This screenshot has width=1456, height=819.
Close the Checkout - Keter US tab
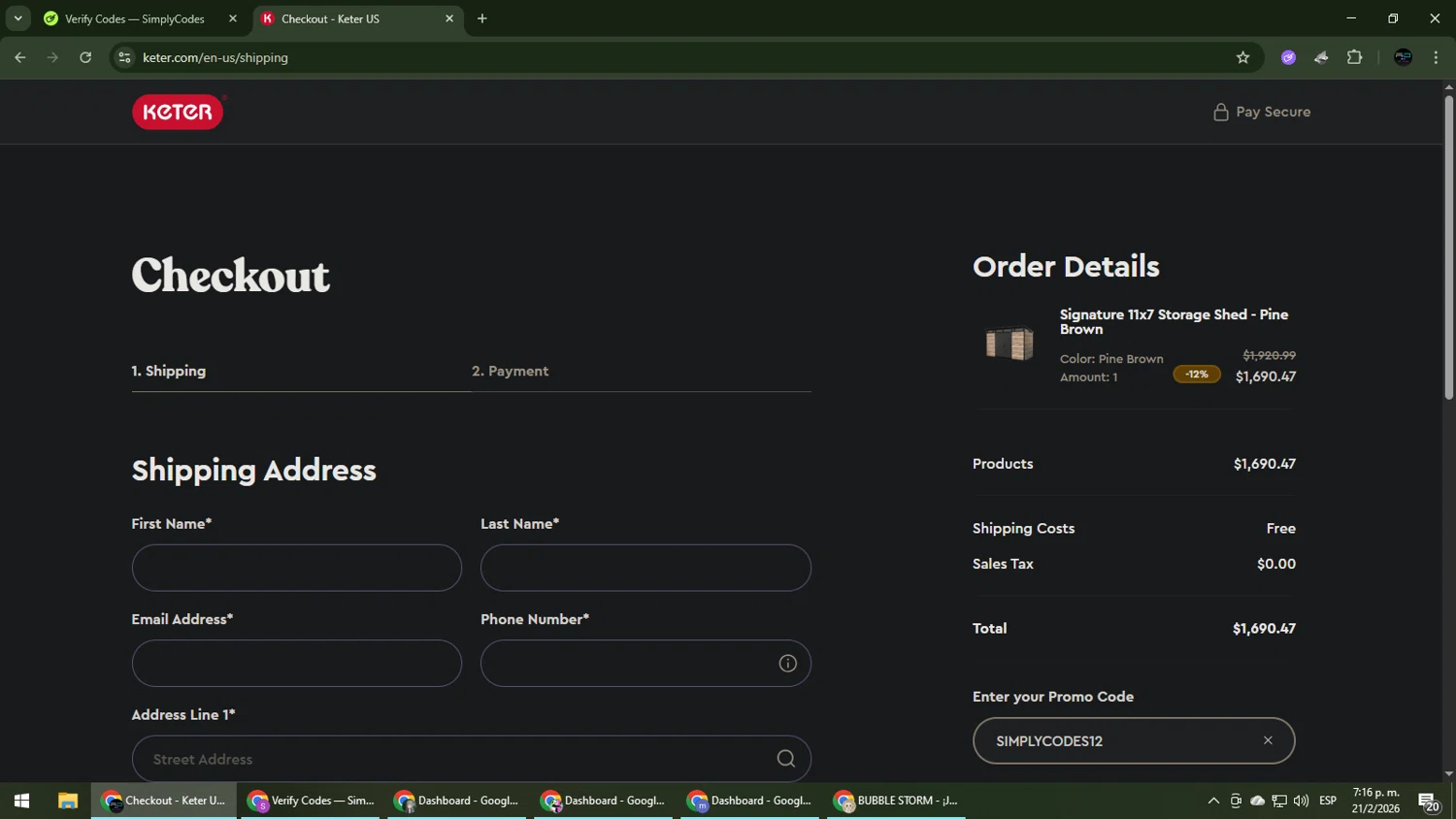click(x=449, y=18)
